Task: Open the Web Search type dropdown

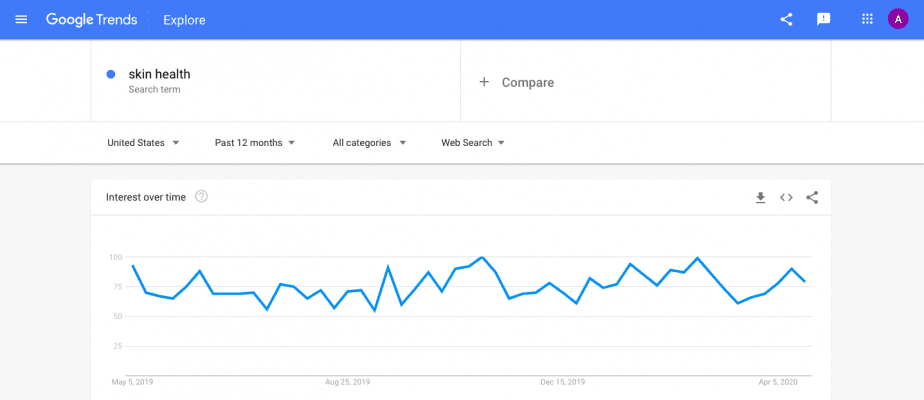Action: (473, 143)
